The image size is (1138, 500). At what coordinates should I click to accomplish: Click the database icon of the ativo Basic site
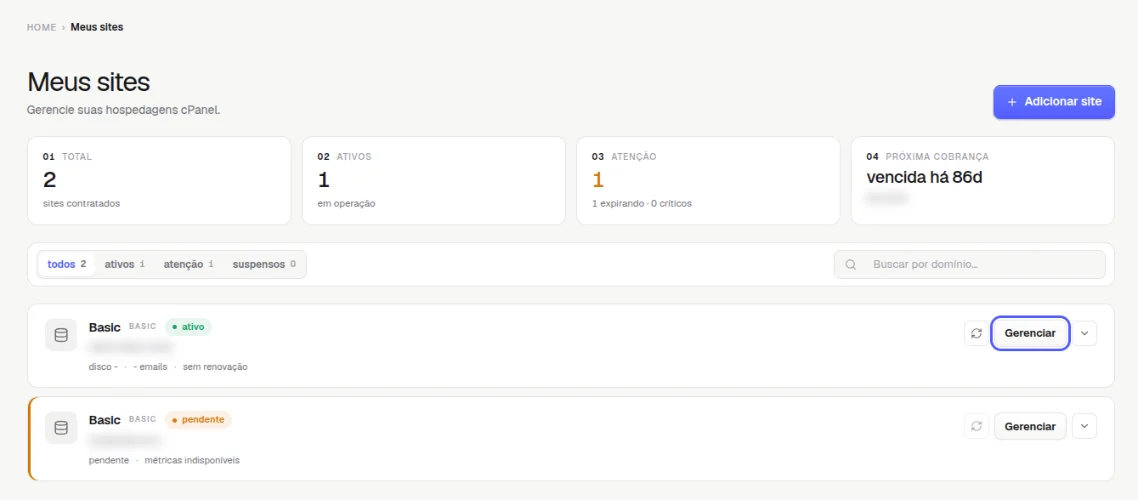[61, 335]
